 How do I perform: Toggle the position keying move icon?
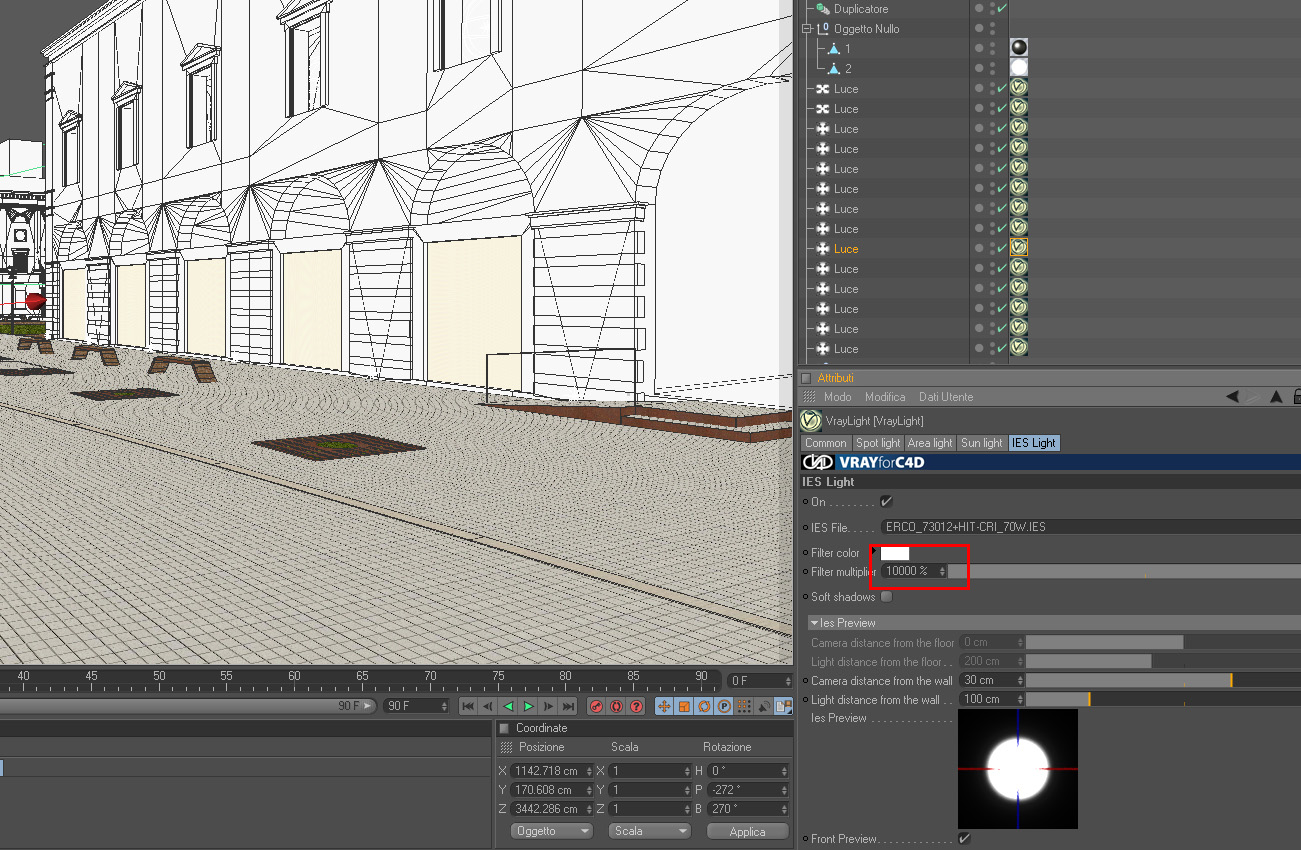point(663,706)
